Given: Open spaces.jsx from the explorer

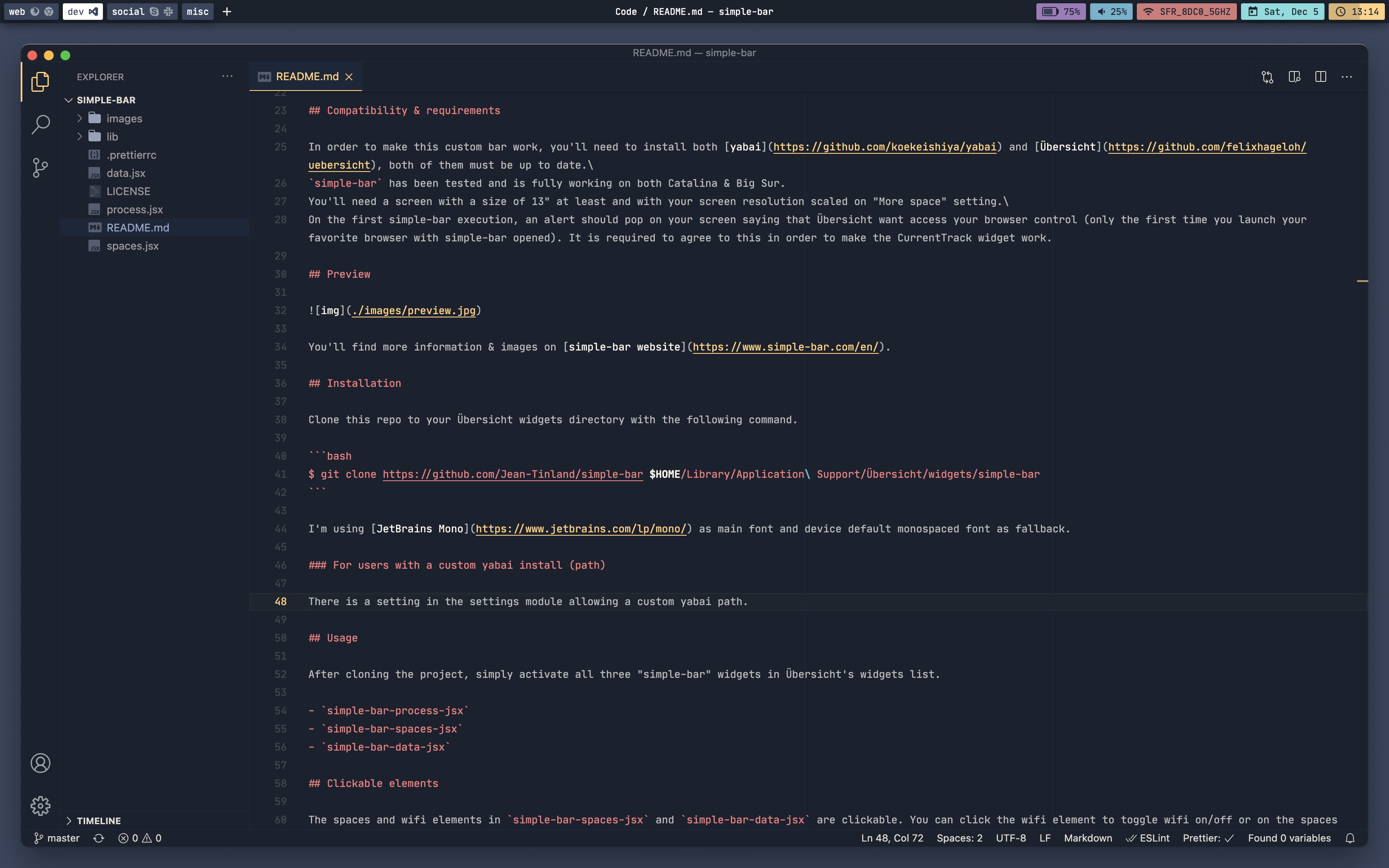Looking at the screenshot, I should tap(132, 246).
